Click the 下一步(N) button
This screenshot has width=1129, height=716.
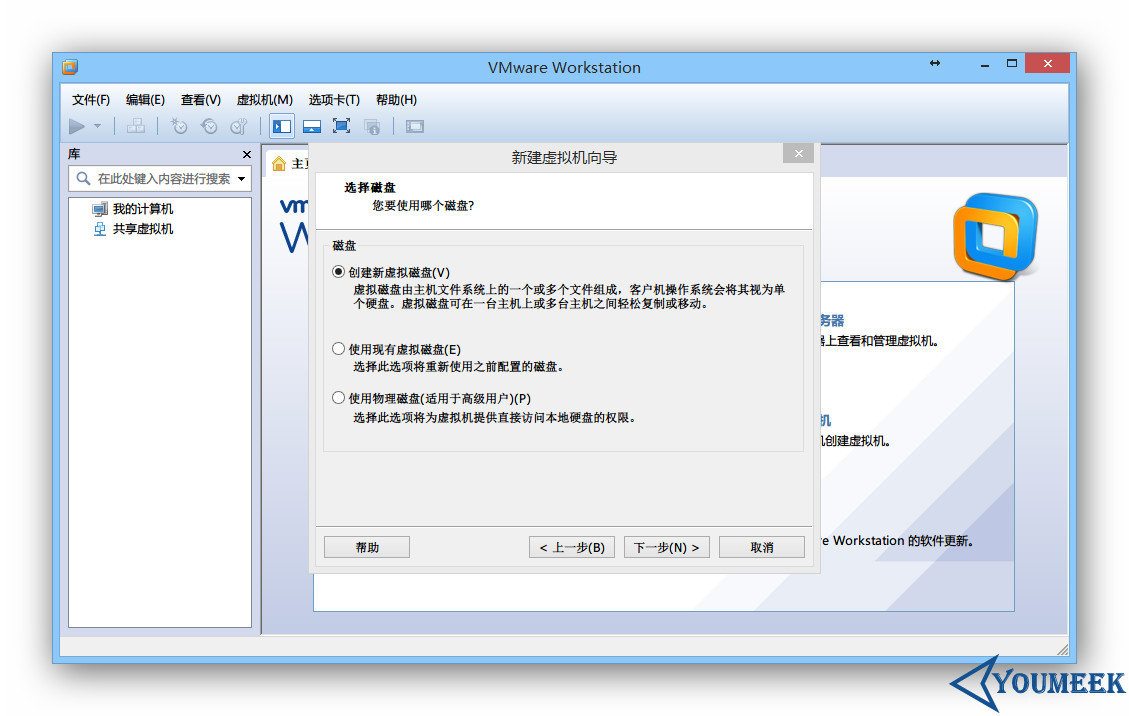pyautogui.click(x=666, y=546)
